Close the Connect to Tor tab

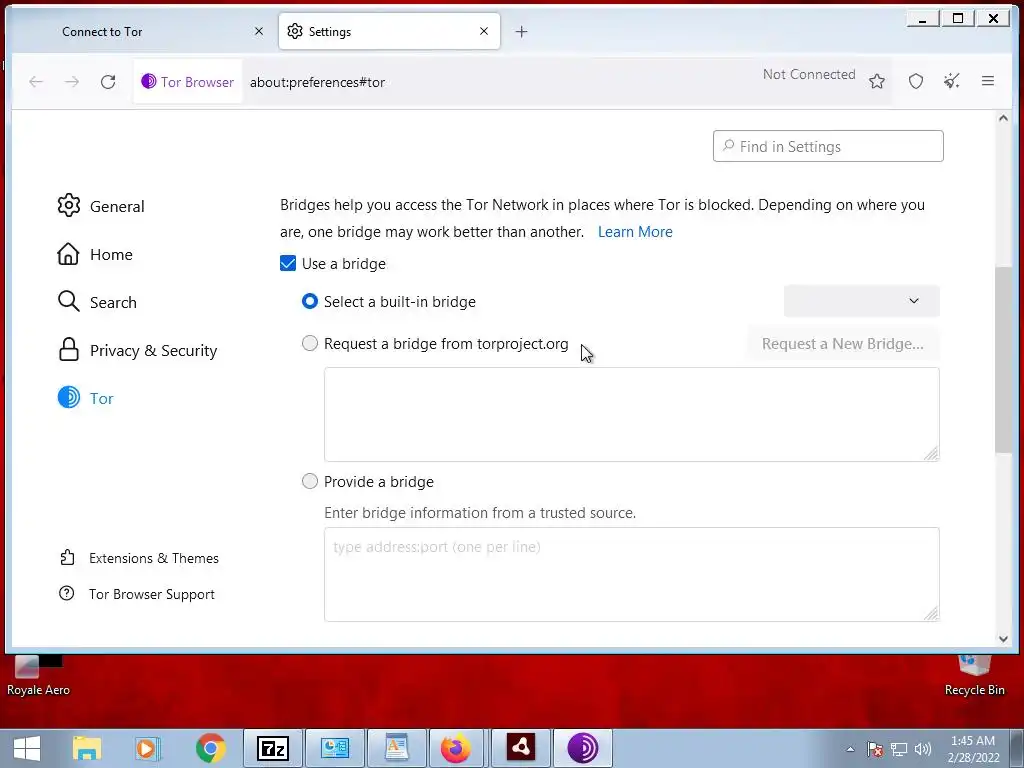(259, 31)
